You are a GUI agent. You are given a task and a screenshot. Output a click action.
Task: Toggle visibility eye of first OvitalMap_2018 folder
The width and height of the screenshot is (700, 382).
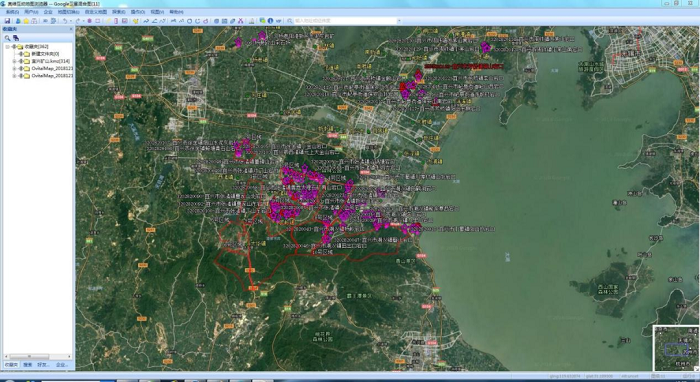pos(21,68)
